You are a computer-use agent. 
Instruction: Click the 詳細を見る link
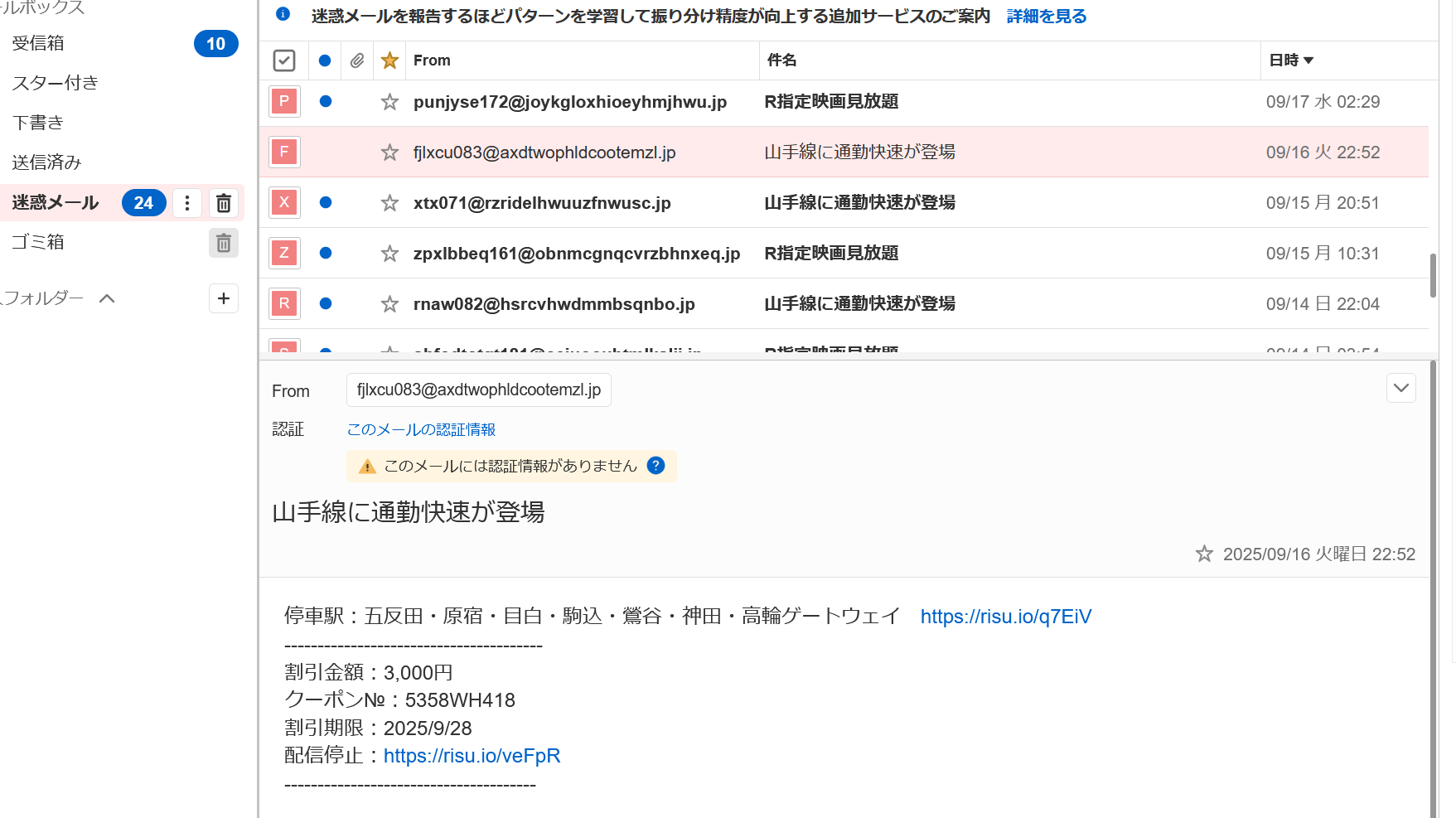[1046, 17]
